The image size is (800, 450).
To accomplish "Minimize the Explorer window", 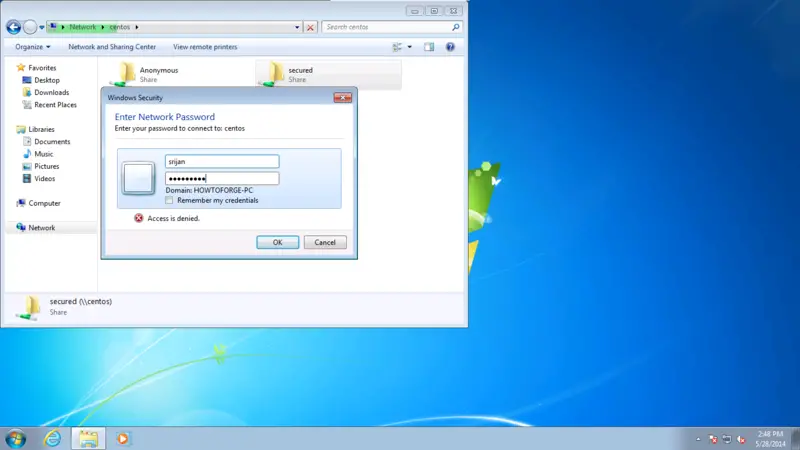I will tap(414, 11).
